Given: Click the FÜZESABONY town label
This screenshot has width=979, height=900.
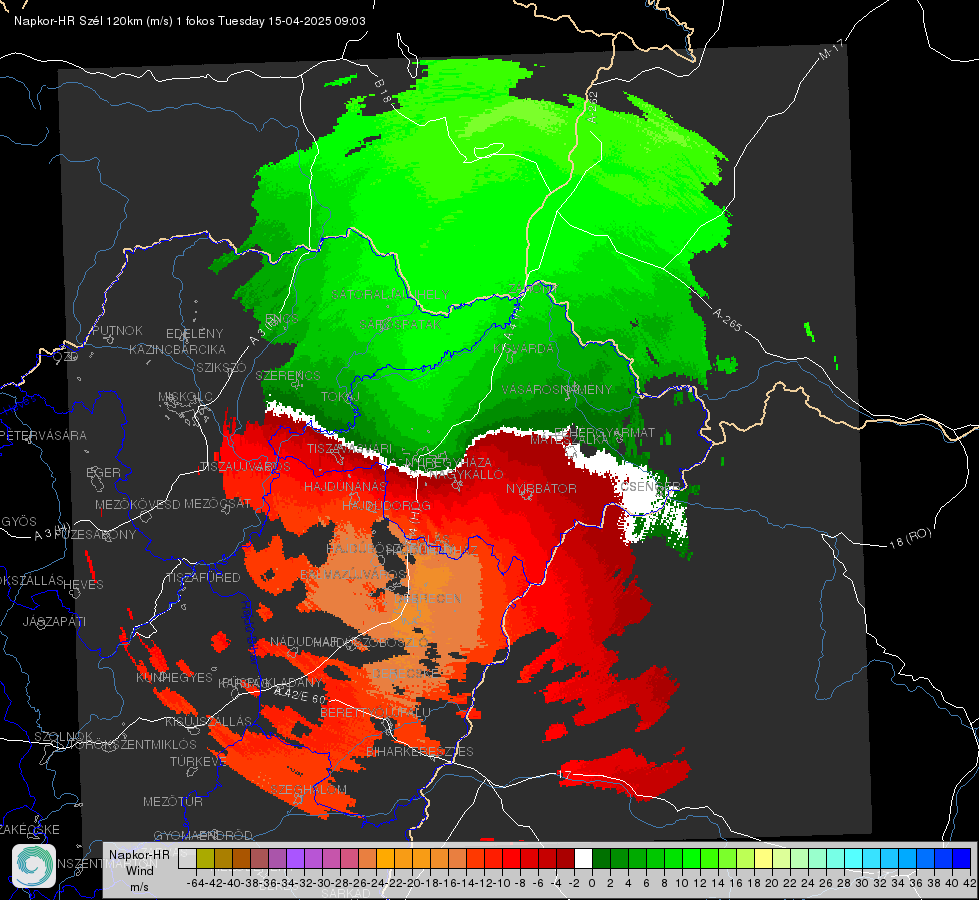Looking at the screenshot, I should point(95,535).
